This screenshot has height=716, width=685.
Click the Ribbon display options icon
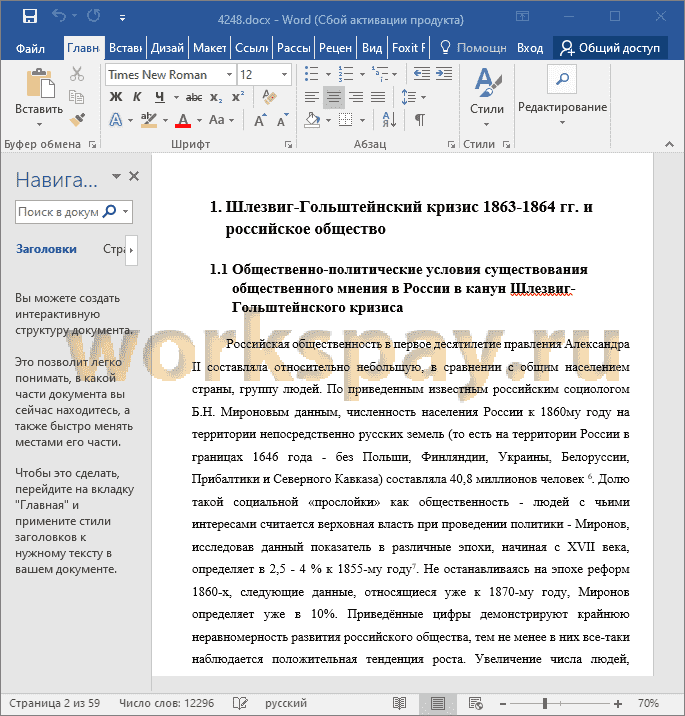click(522, 16)
